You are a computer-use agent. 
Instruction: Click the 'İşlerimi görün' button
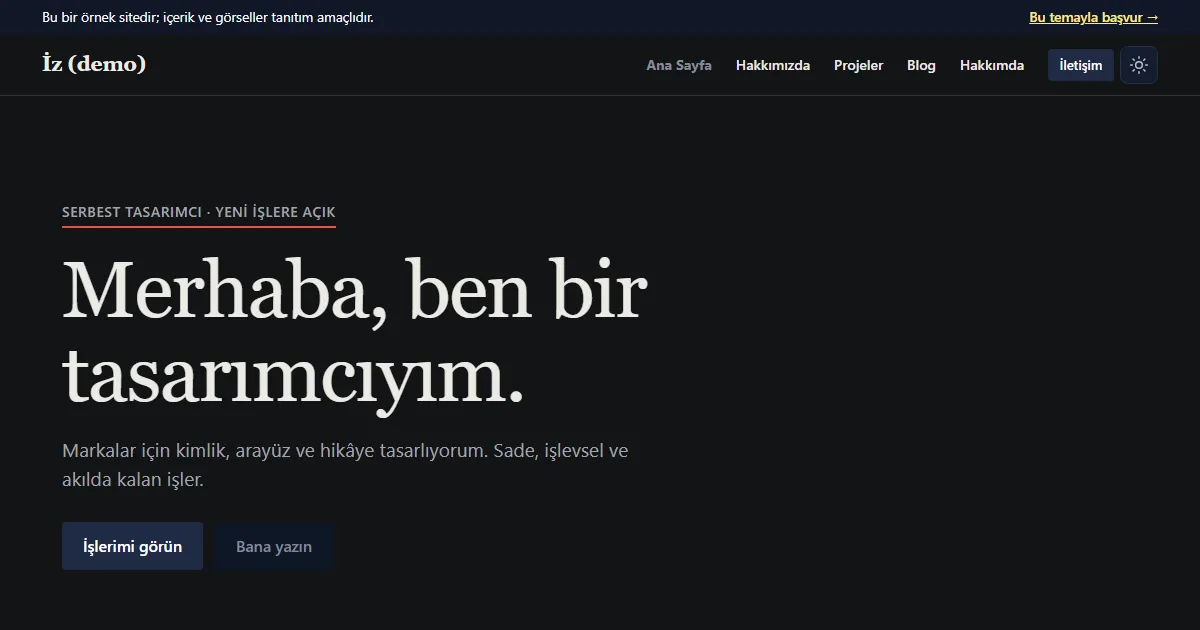pyautogui.click(x=132, y=546)
